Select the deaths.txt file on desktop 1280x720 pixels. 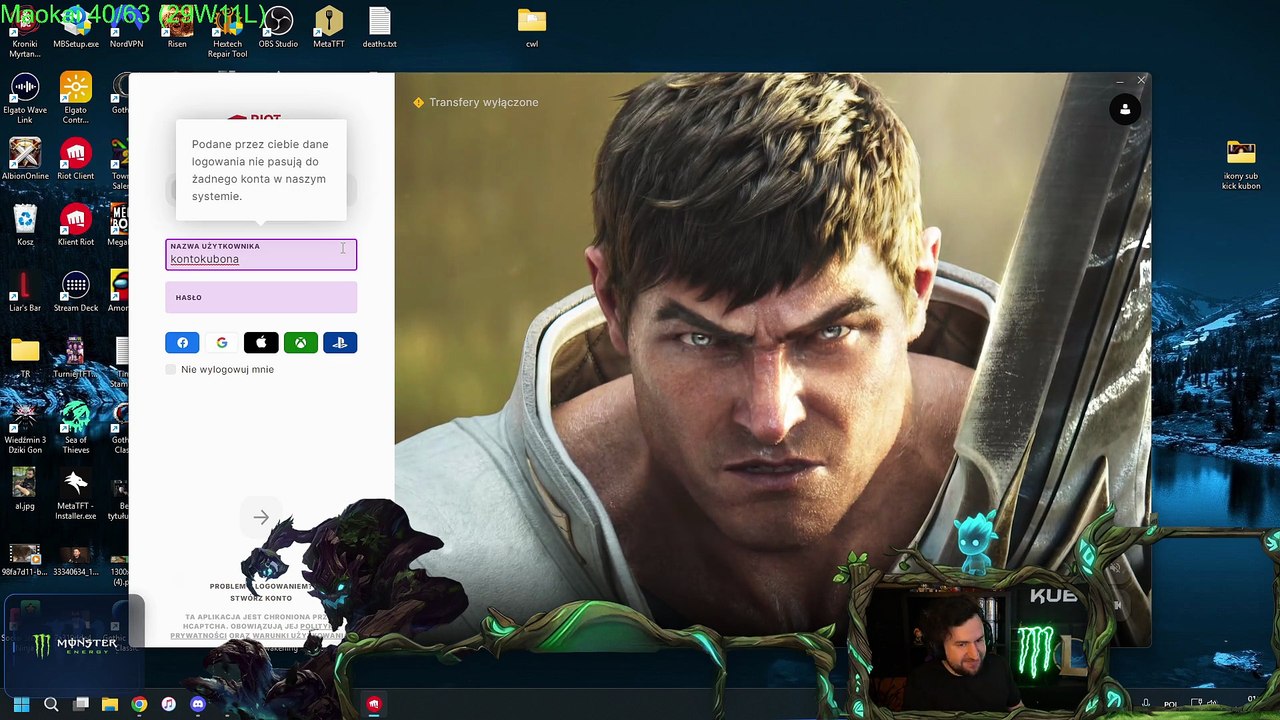(379, 27)
